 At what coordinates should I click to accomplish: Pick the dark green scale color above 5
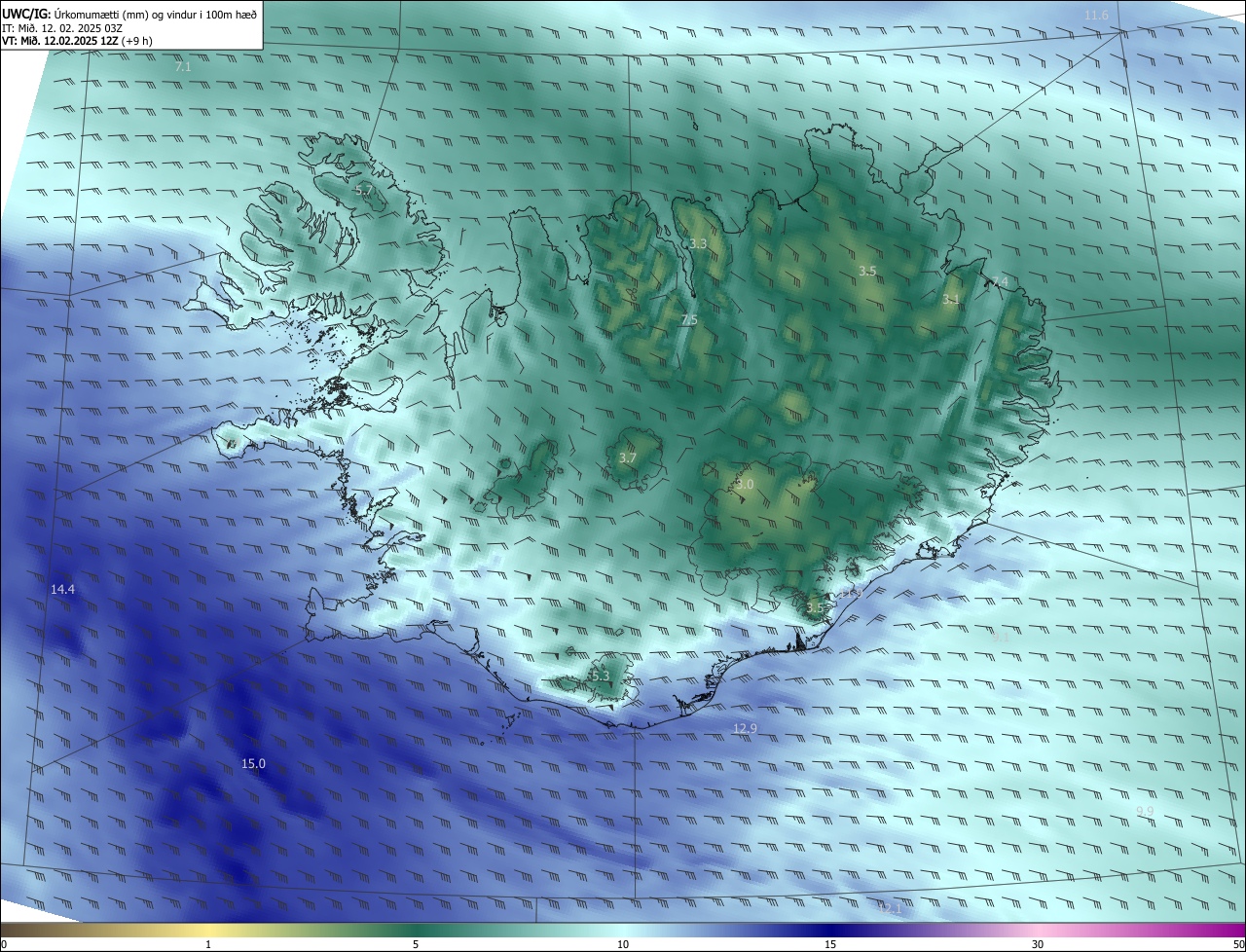click(416, 930)
